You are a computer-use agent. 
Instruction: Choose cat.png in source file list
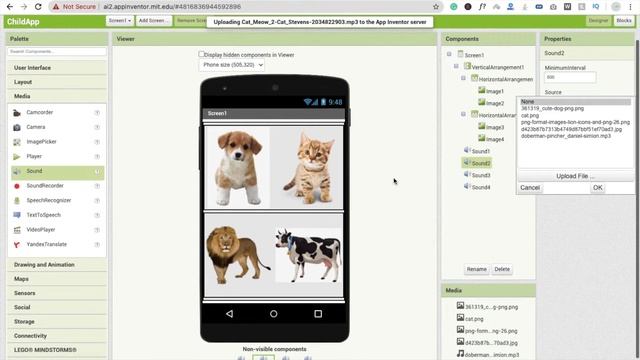(x=530, y=116)
